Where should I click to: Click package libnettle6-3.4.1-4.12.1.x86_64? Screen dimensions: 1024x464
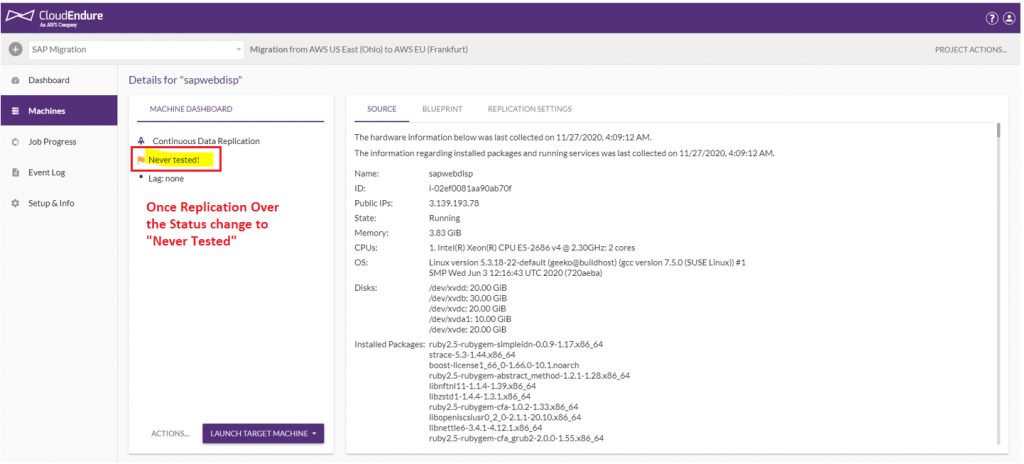pos(485,428)
